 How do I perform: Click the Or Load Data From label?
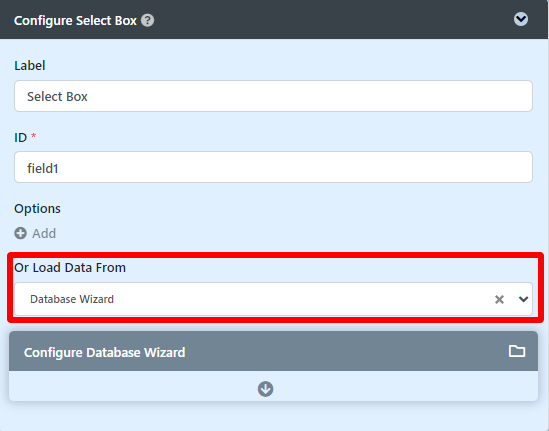point(70,268)
